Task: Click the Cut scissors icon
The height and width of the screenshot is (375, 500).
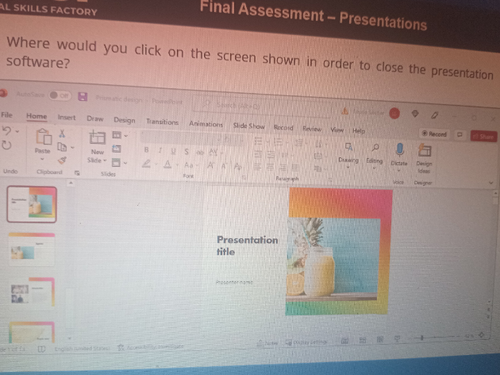Action: click(x=62, y=134)
